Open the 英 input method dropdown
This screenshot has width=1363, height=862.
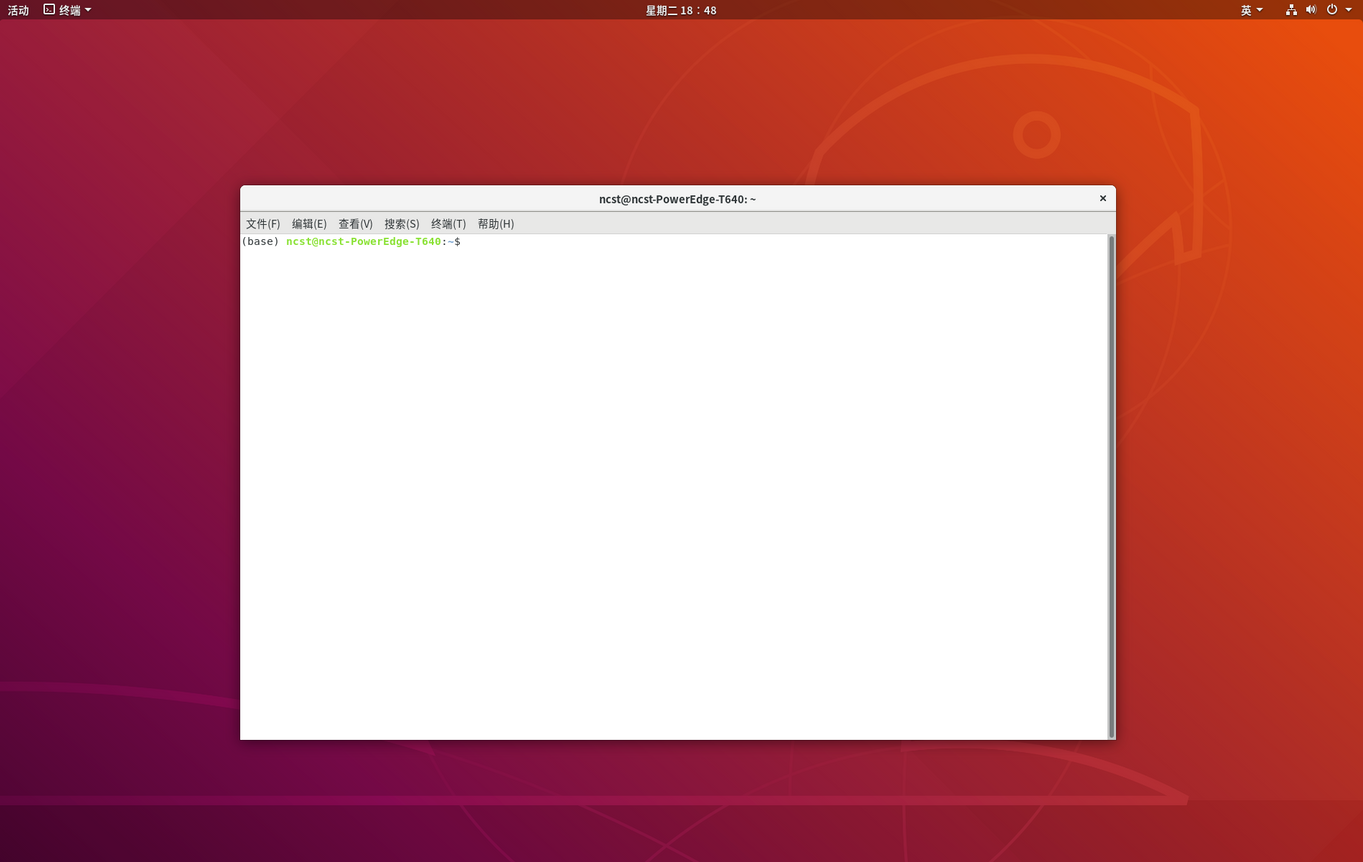pyautogui.click(x=1252, y=10)
